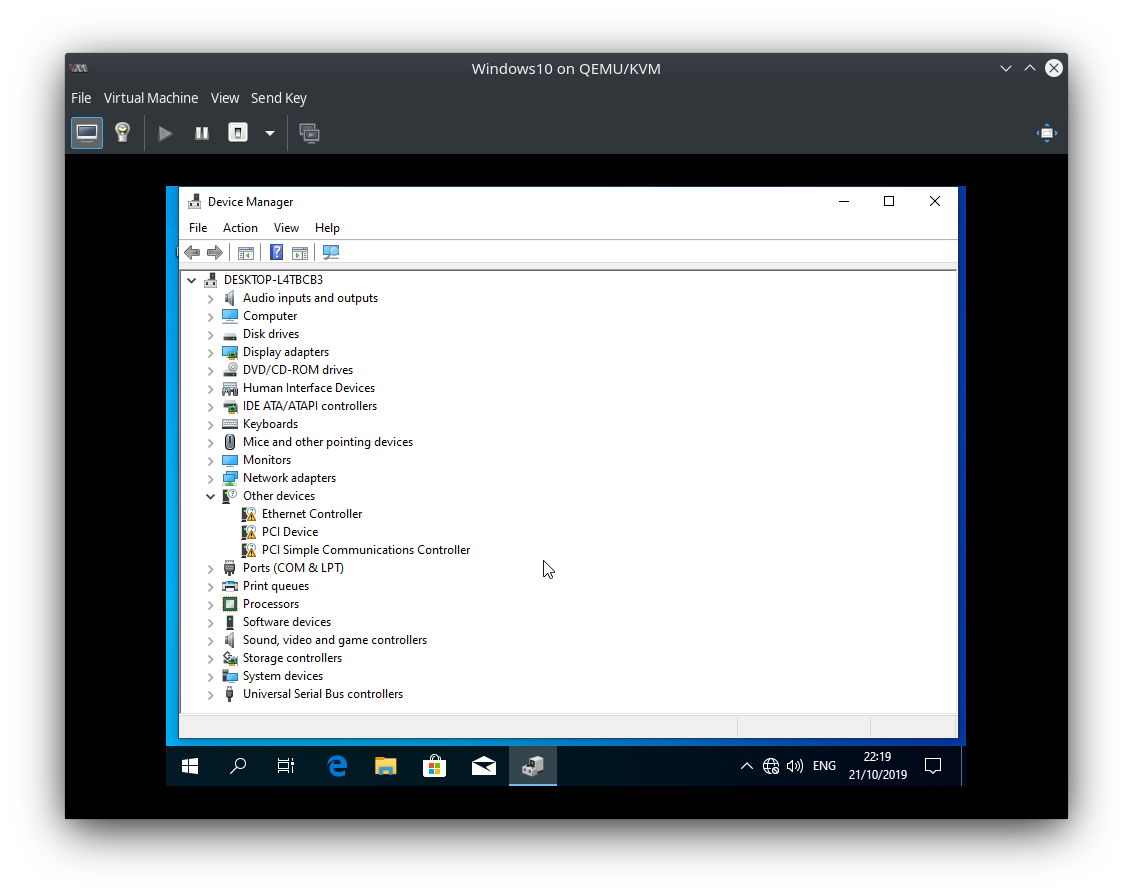Select Sound, video and game controllers
The width and height of the screenshot is (1133, 896).
pyautogui.click(x=335, y=640)
